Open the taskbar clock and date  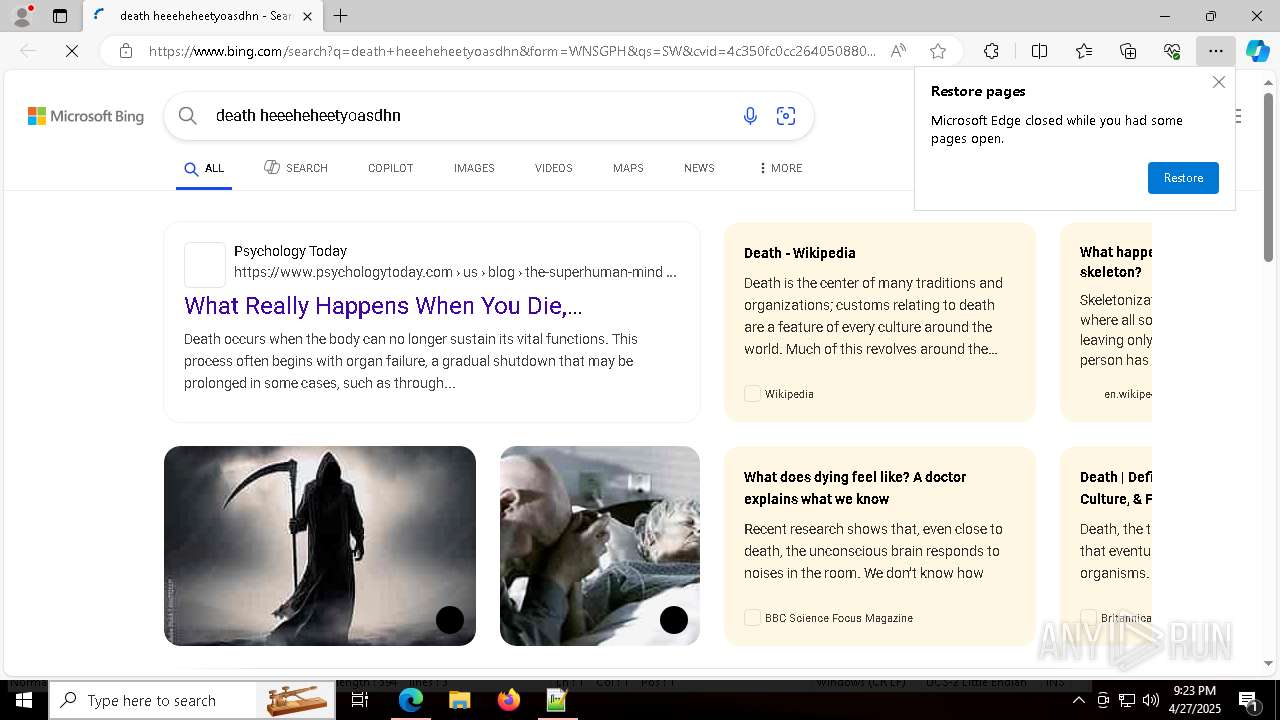click(x=1194, y=701)
